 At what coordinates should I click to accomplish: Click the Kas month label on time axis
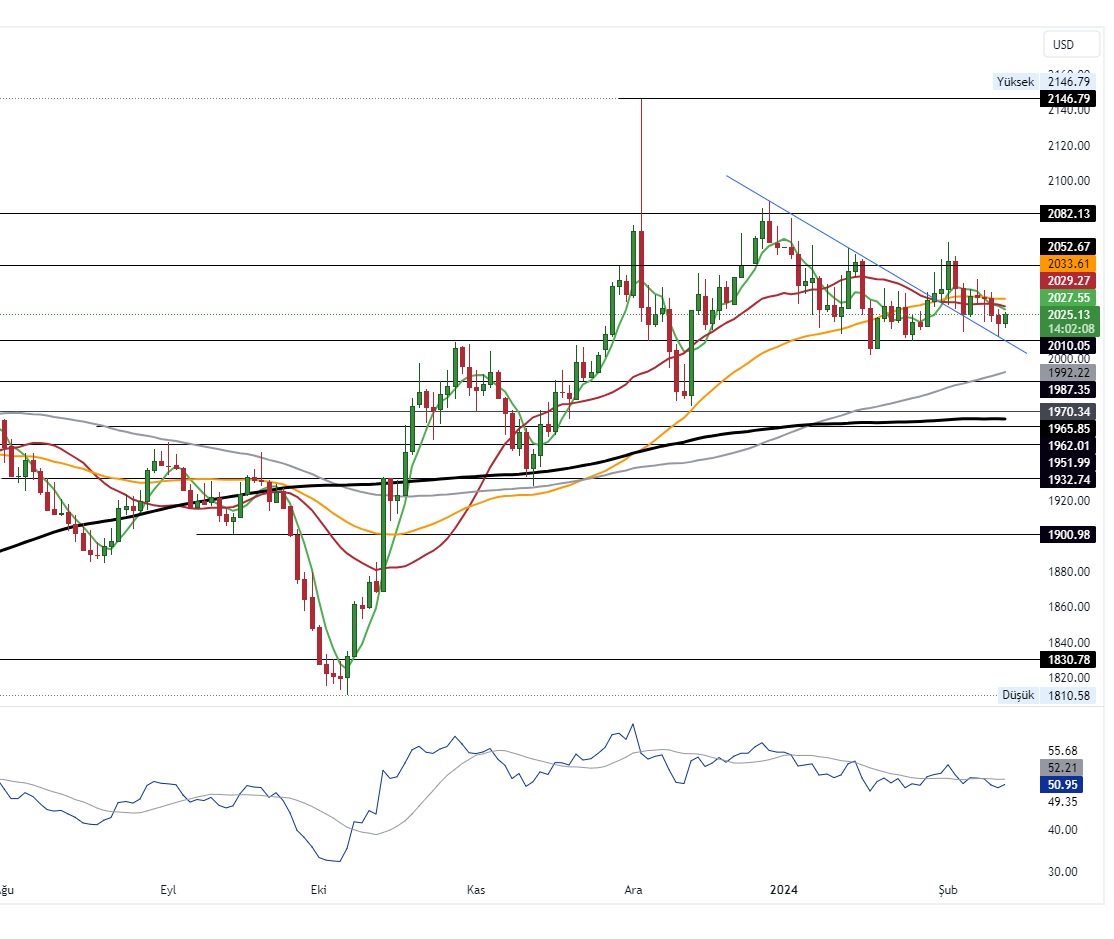coord(476,890)
